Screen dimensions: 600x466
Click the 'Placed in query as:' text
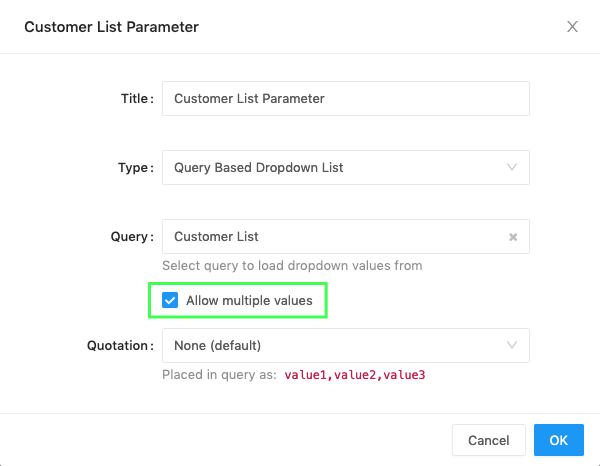coord(219,375)
